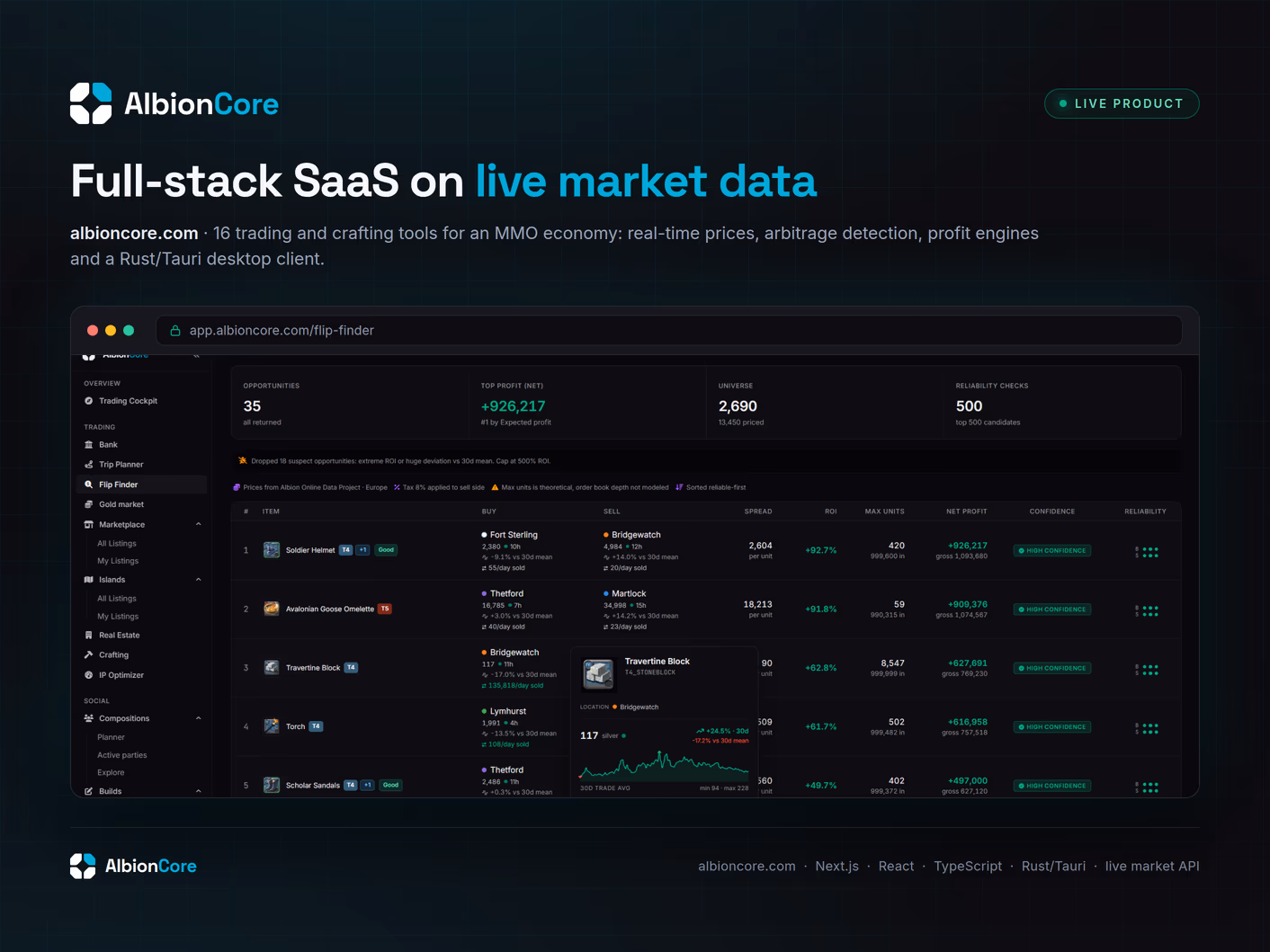Click the large Travertine Block image in the tooltip
This screenshot has width=1270, height=952.
[x=598, y=673]
